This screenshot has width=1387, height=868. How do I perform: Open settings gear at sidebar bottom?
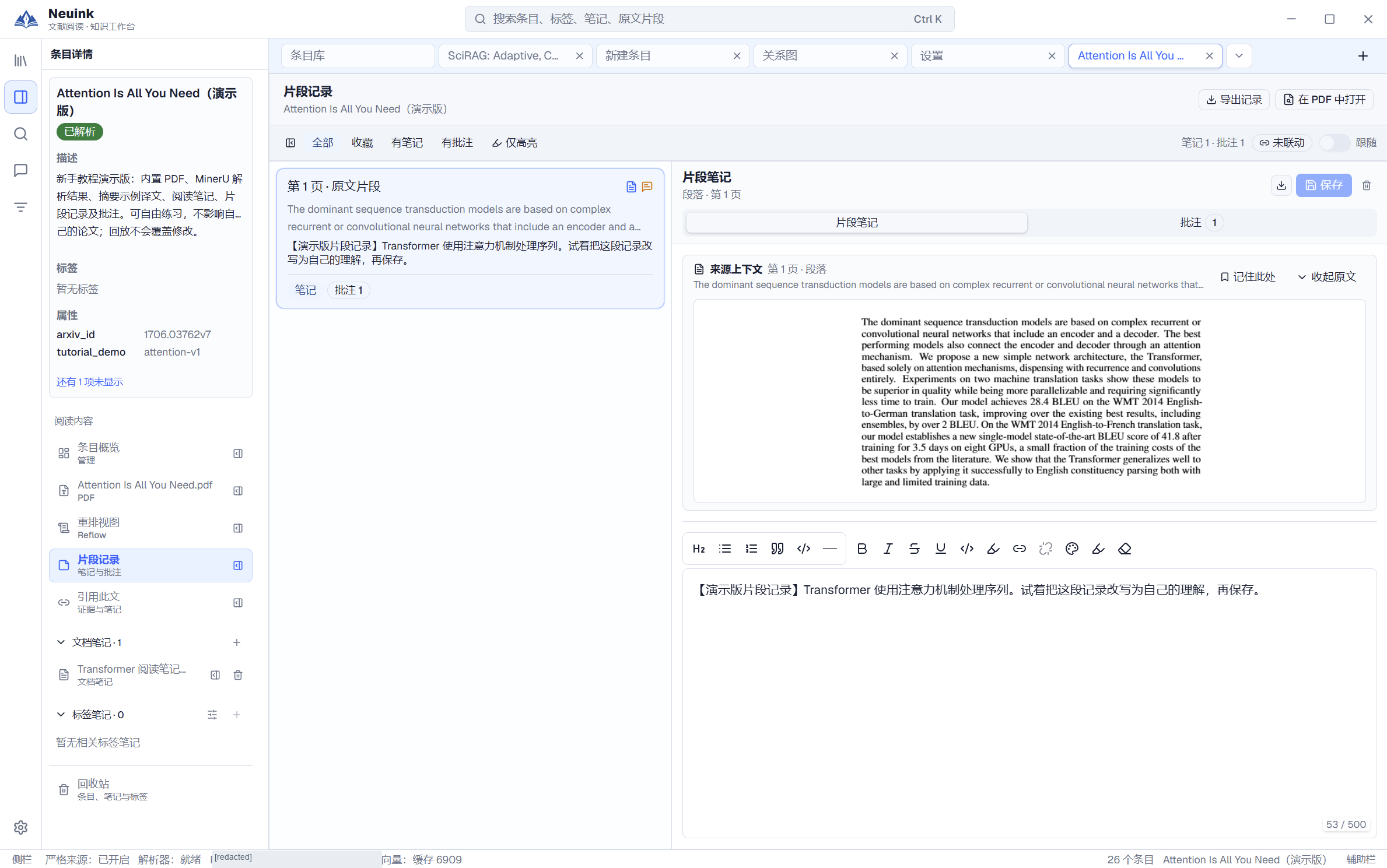click(20, 827)
